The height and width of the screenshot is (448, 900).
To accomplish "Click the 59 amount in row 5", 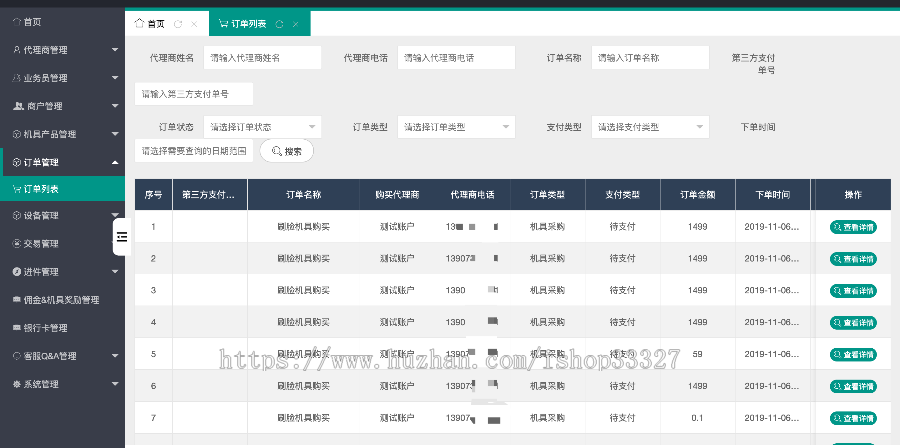I will click(x=697, y=354).
